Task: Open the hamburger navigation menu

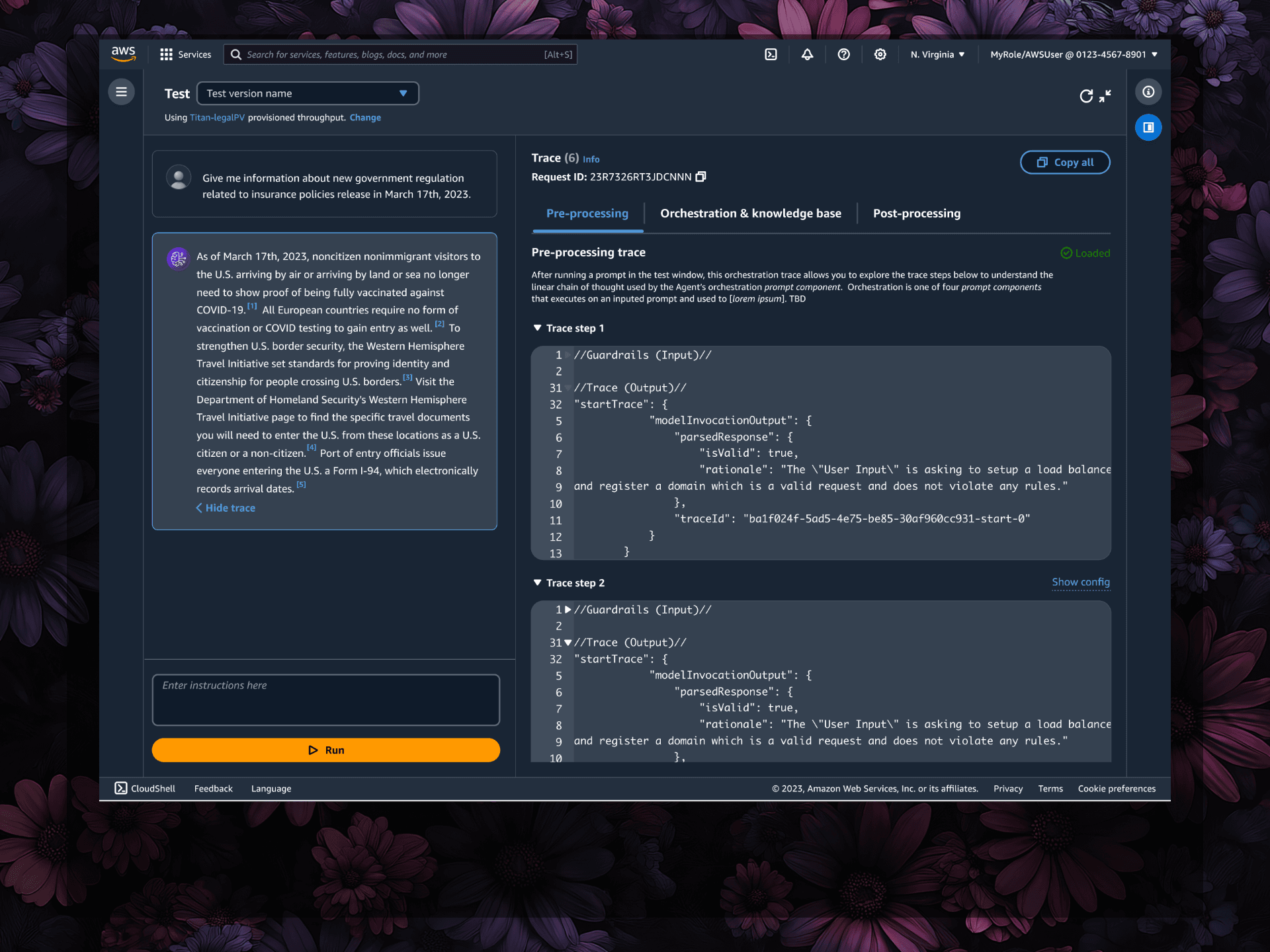Action: pos(121,92)
